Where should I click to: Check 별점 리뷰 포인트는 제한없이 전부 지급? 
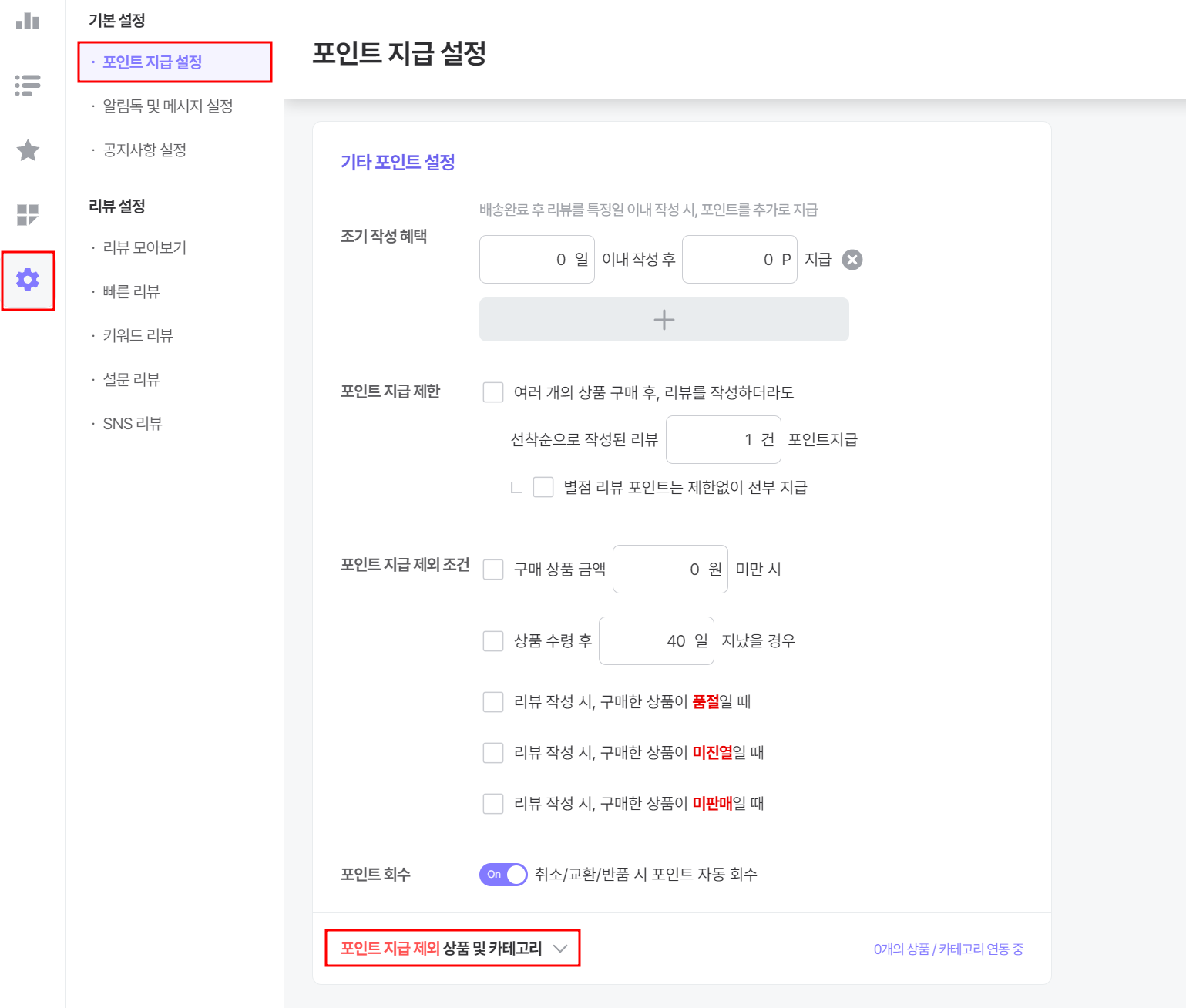(x=543, y=487)
